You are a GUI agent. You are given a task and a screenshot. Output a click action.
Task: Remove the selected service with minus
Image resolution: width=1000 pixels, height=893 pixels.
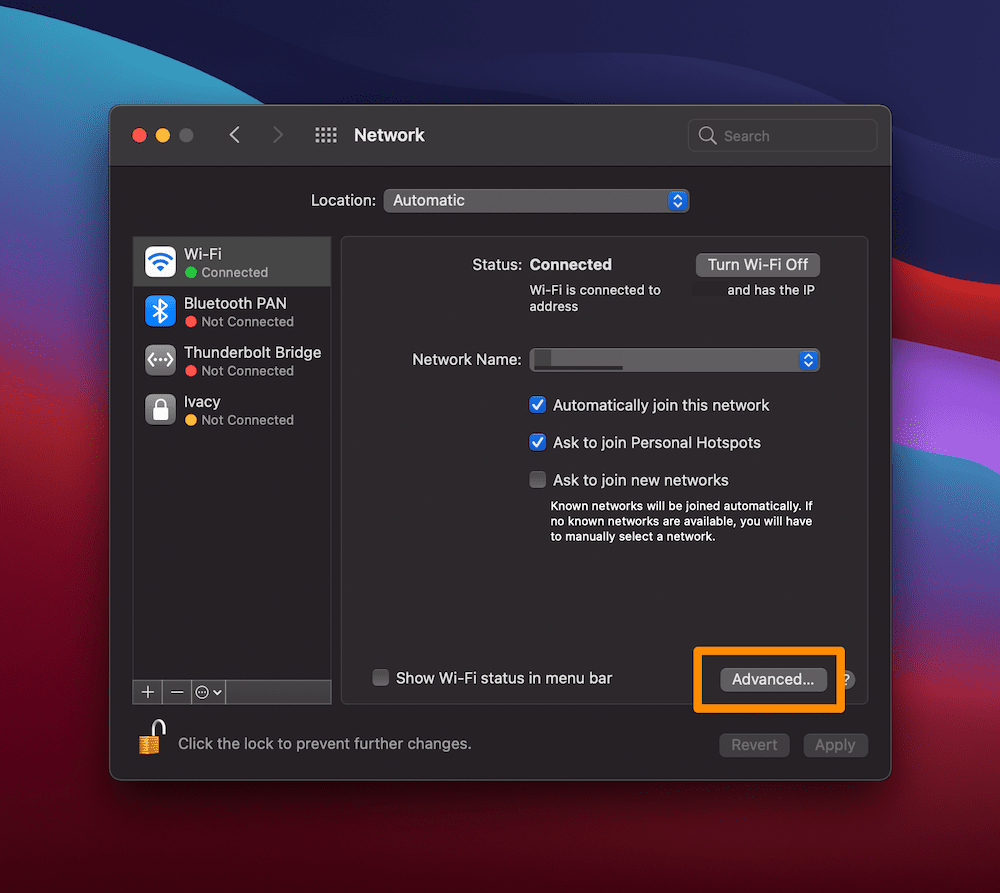(x=177, y=692)
